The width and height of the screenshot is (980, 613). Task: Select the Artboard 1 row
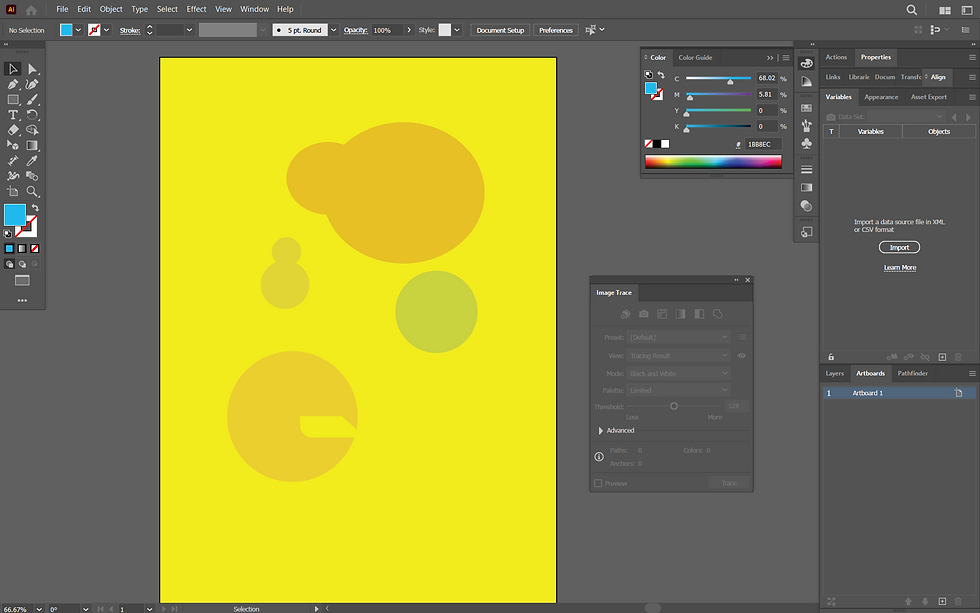[x=899, y=393]
